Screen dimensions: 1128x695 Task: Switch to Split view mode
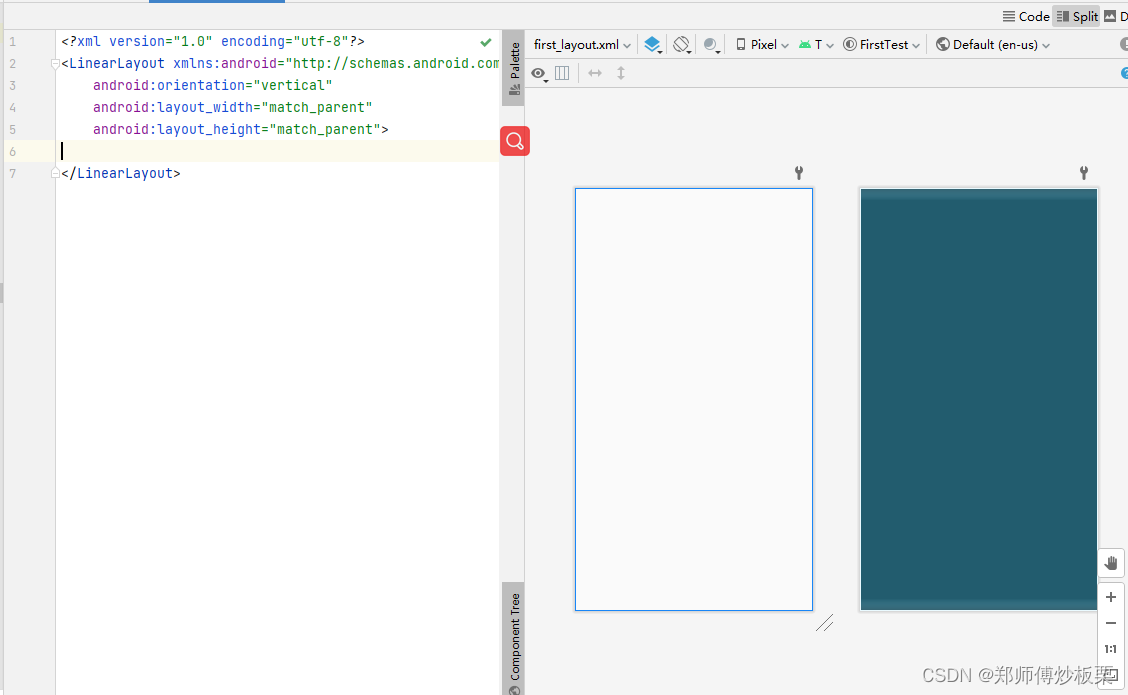point(1077,16)
